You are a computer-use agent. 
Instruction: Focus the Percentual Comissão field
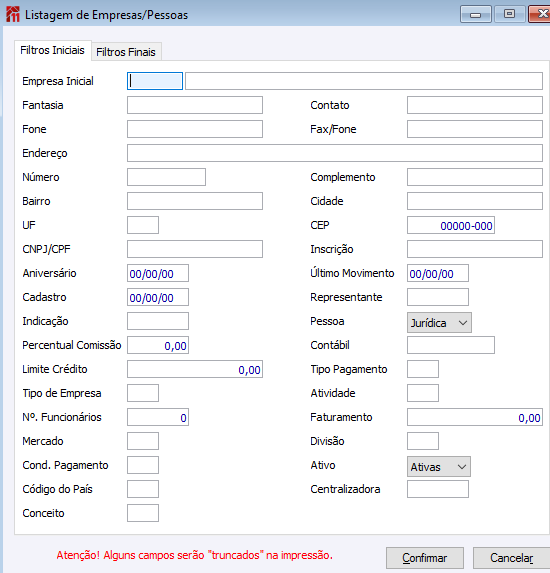pyautogui.click(x=158, y=345)
